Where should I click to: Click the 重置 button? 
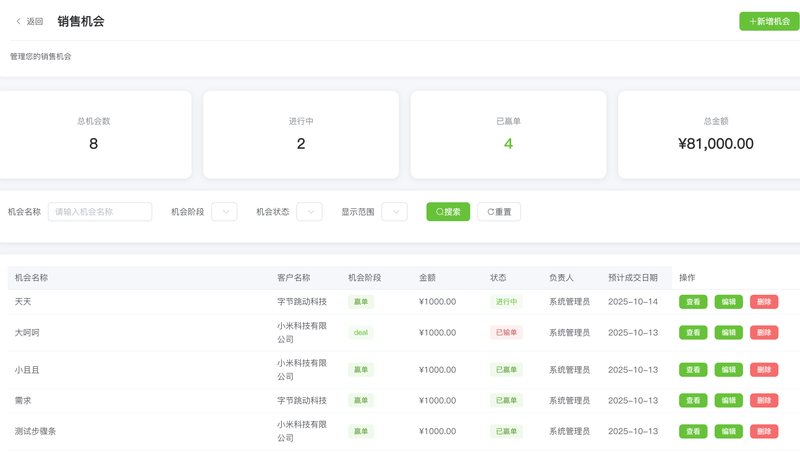coord(499,212)
